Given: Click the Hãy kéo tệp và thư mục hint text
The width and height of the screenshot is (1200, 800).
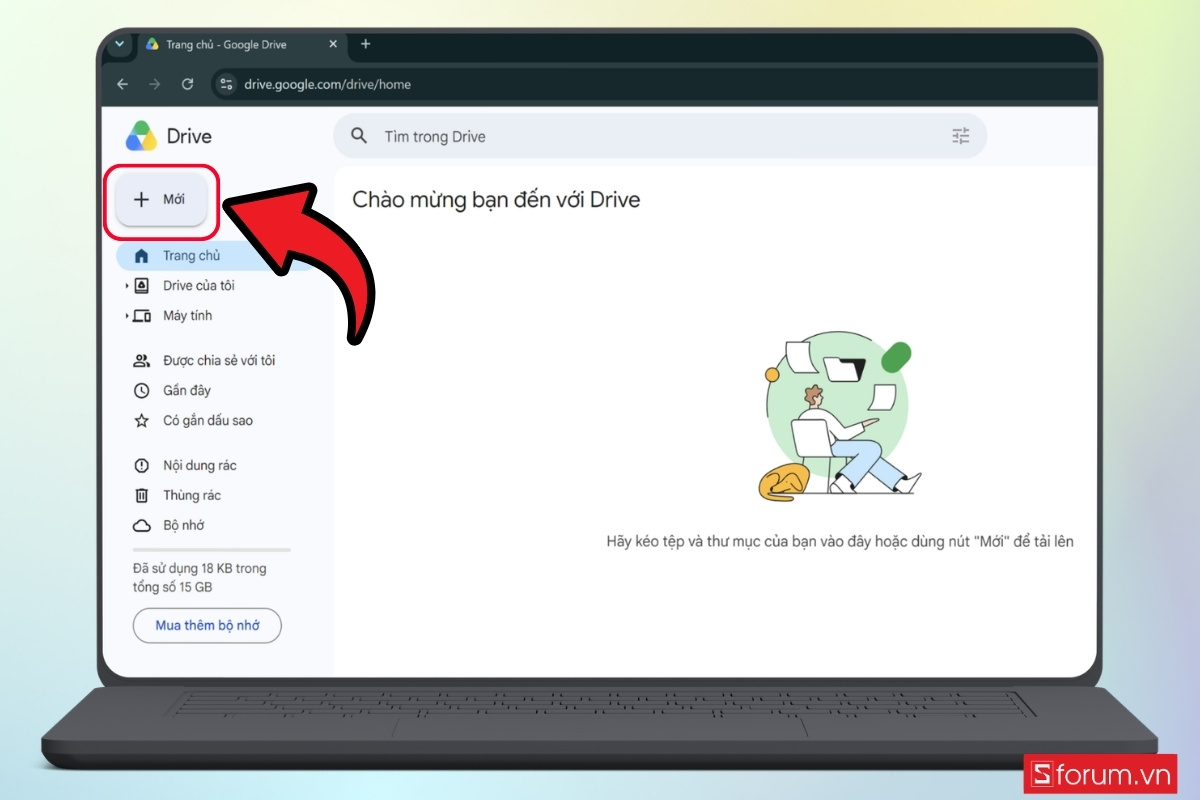Looking at the screenshot, I should [x=840, y=541].
